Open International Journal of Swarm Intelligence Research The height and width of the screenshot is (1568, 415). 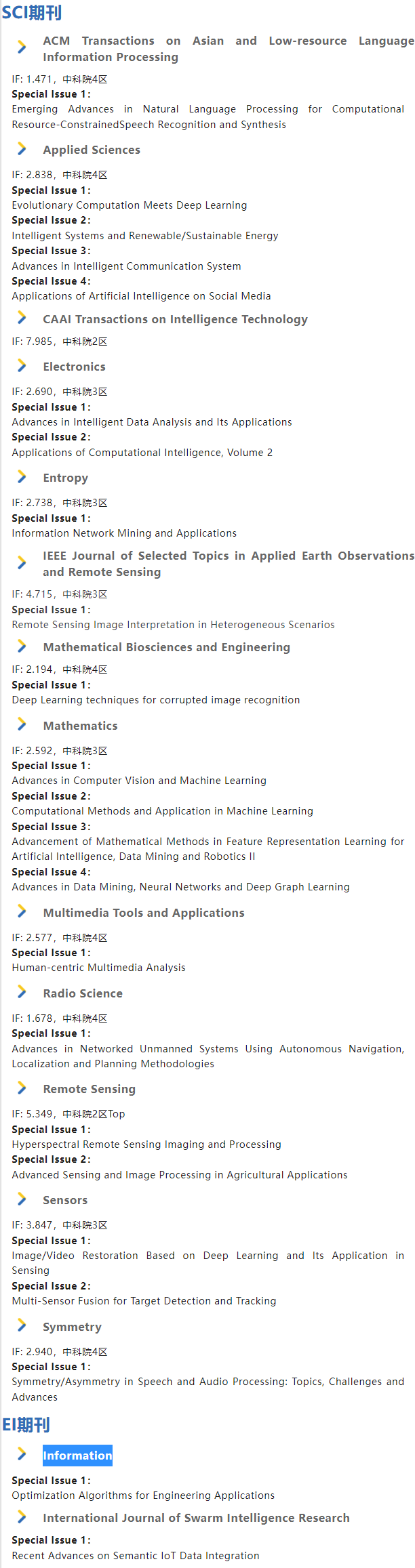click(x=196, y=1518)
